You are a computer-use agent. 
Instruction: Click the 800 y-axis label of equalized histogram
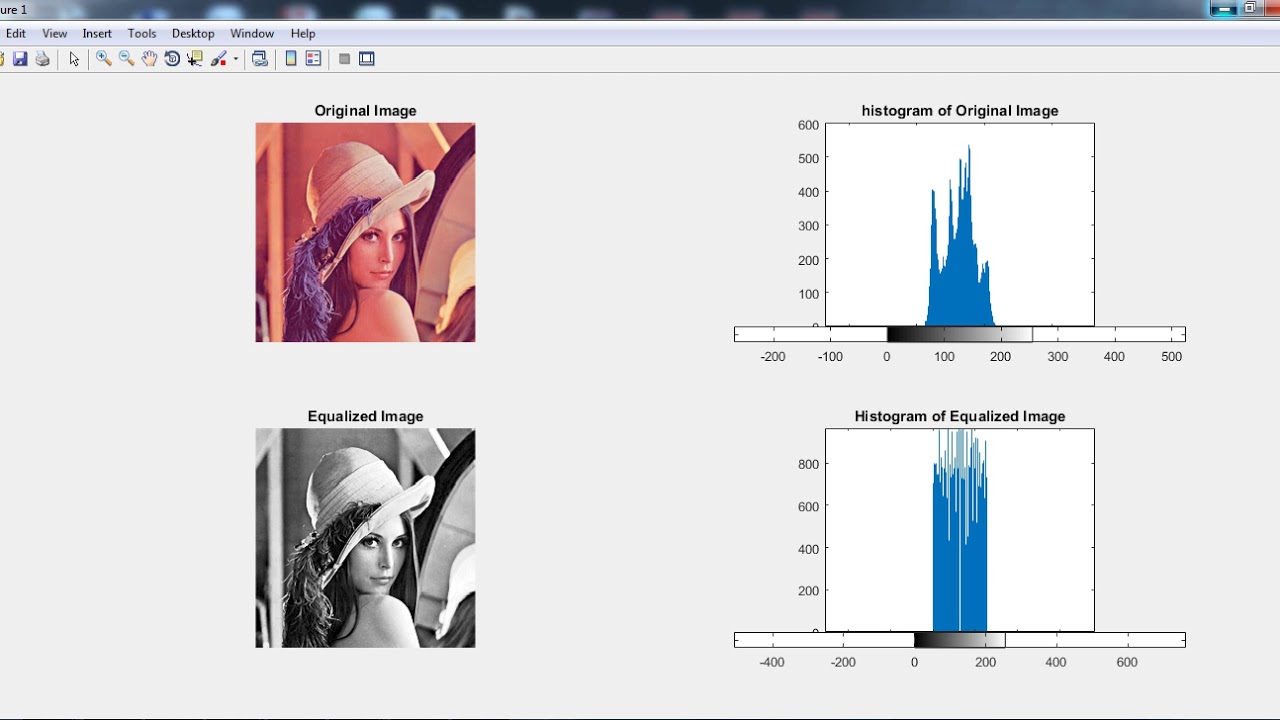(x=808, y=464)
